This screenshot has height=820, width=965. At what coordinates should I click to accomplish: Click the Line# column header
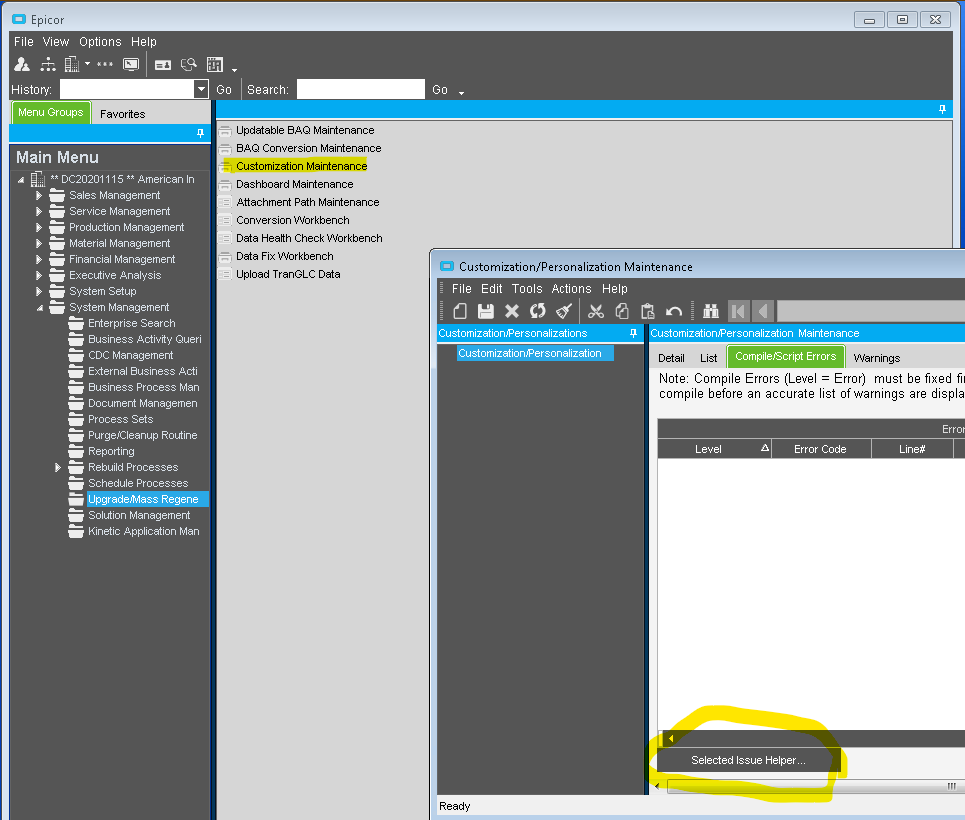(912, 449)
